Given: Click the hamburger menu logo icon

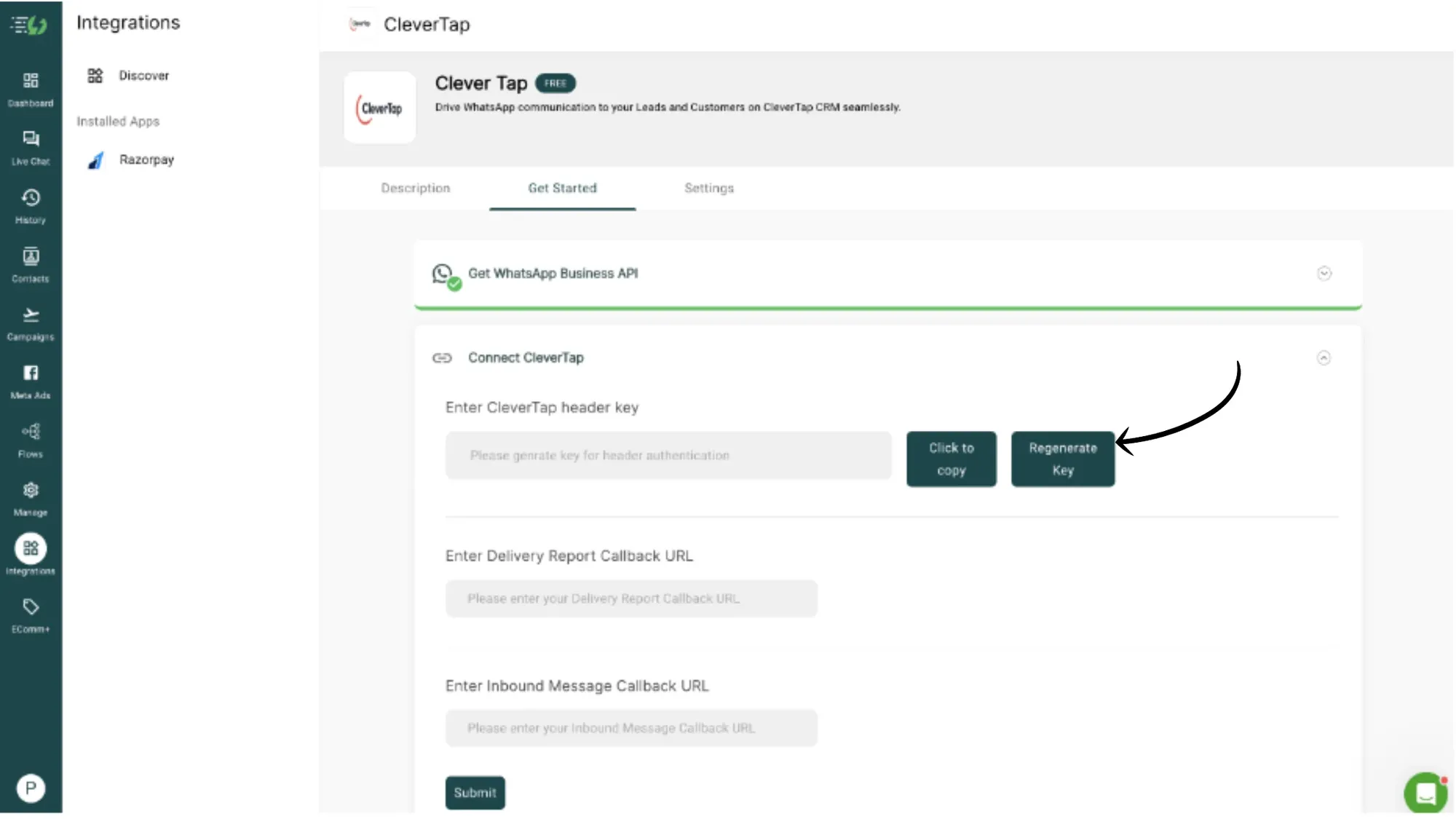Looking at the screenshot, I should tap(29, 25).
